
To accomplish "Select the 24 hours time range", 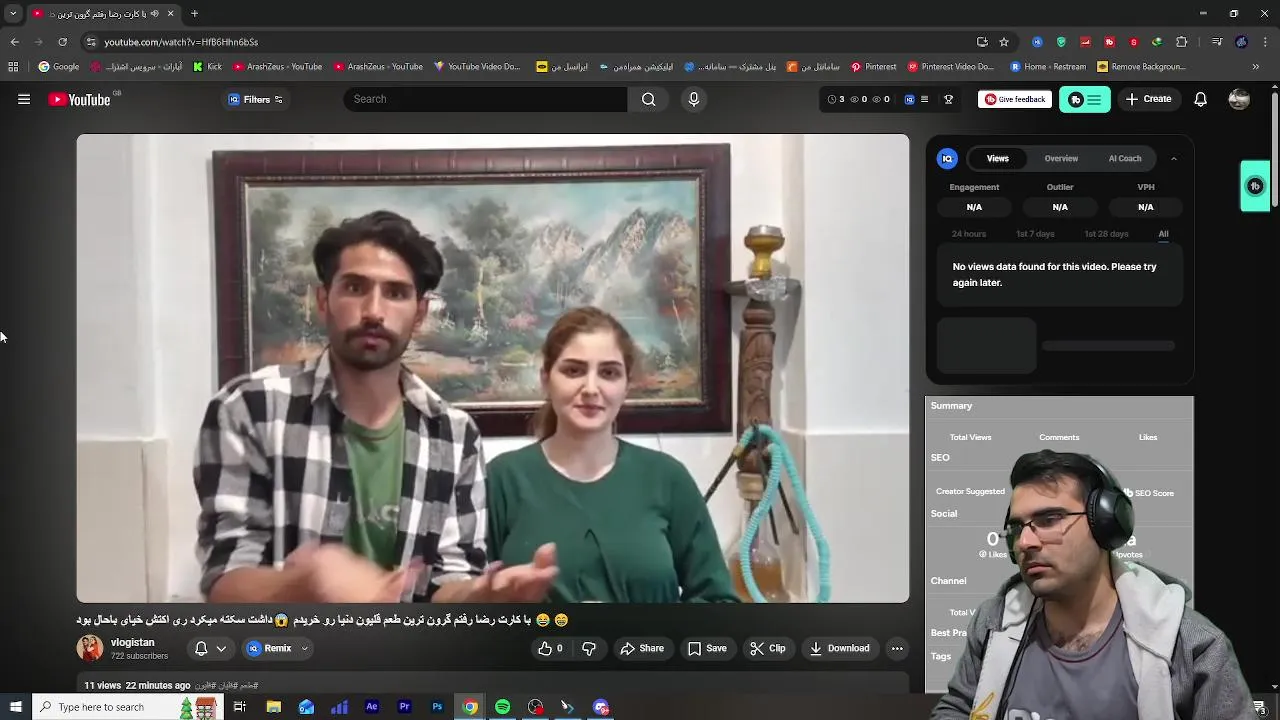I will [x=969, y=234].
